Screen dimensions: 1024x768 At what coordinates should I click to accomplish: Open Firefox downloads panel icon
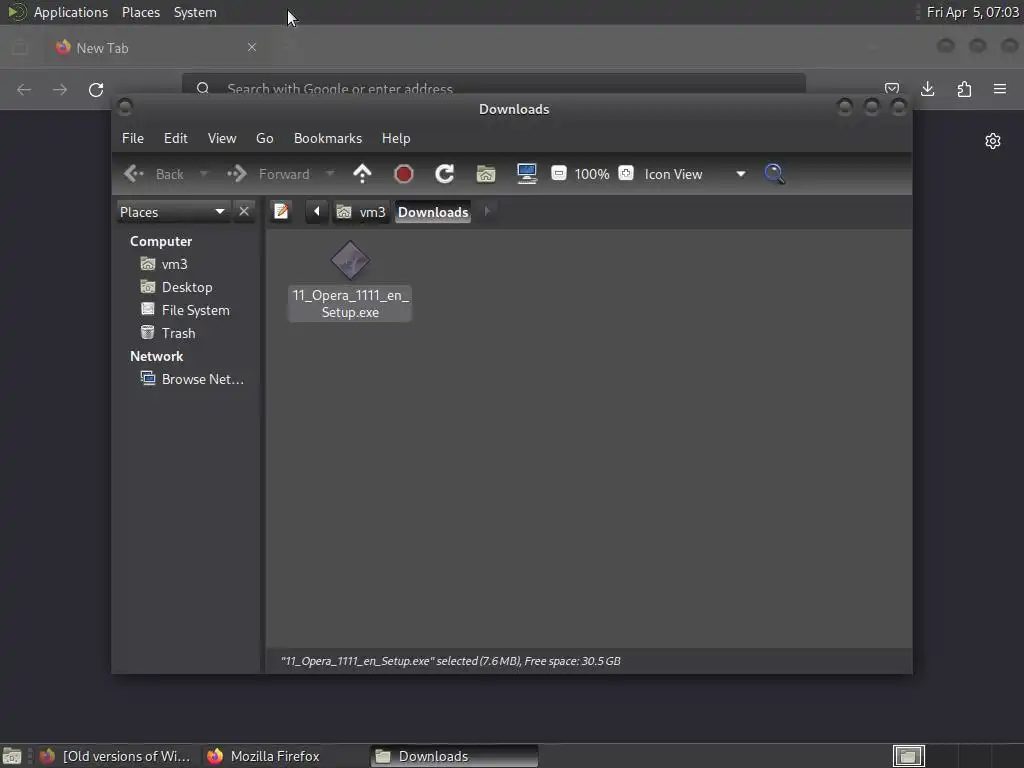coord(927,89)
